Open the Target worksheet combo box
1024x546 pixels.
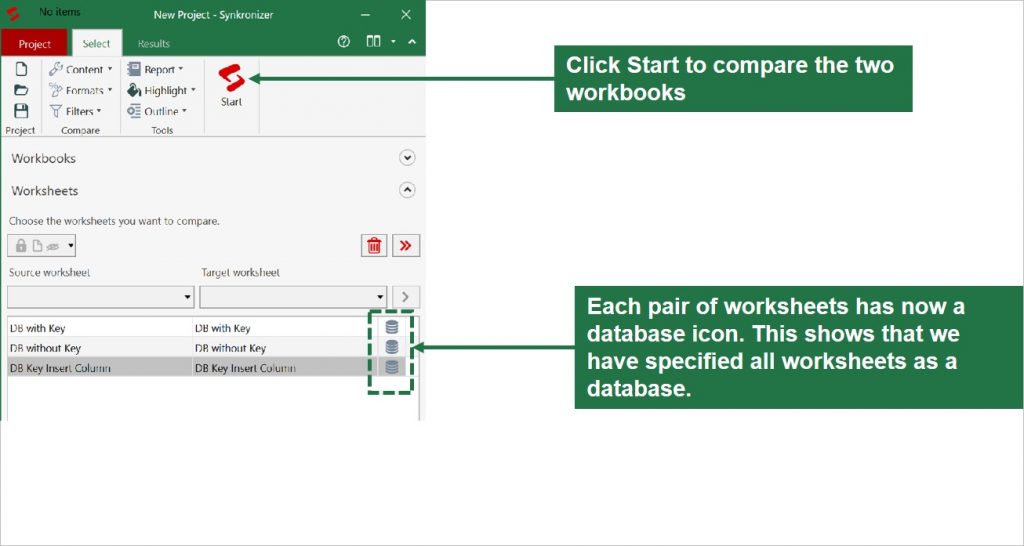pos(293,297)
